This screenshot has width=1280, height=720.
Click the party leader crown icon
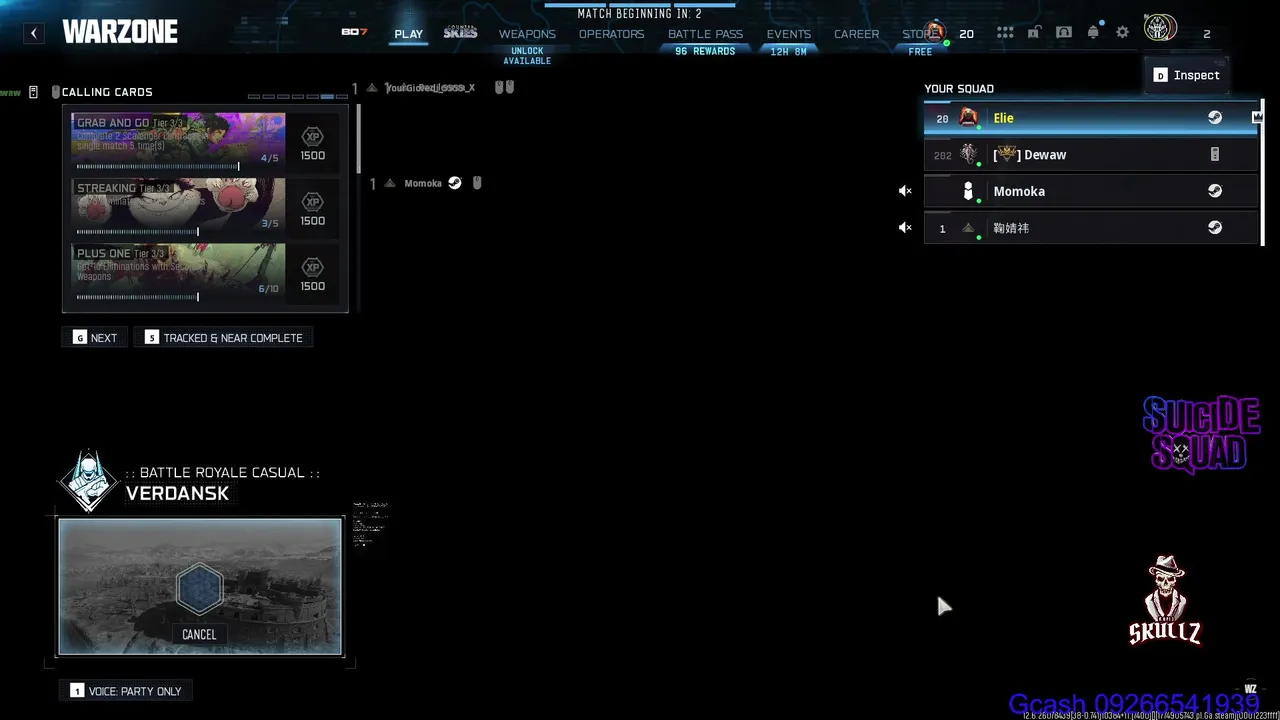tap(1257, 117)
